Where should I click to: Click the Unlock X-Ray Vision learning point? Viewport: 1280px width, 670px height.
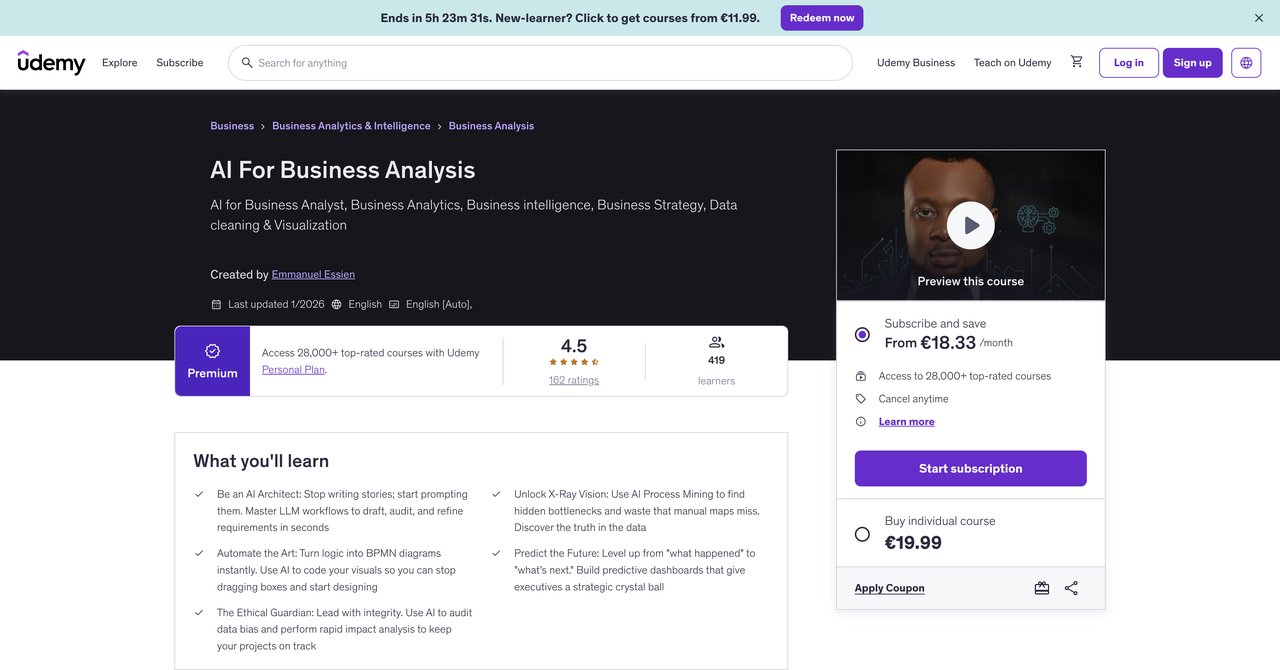638,511
